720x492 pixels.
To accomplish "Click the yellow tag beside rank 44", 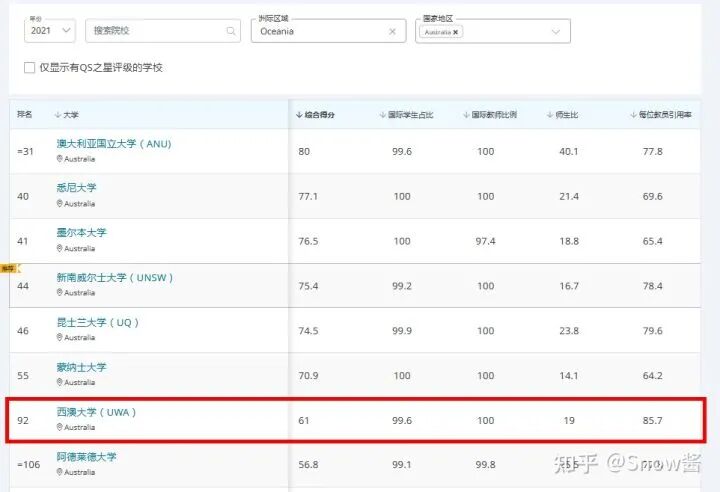I will click(x=9, y=268).
